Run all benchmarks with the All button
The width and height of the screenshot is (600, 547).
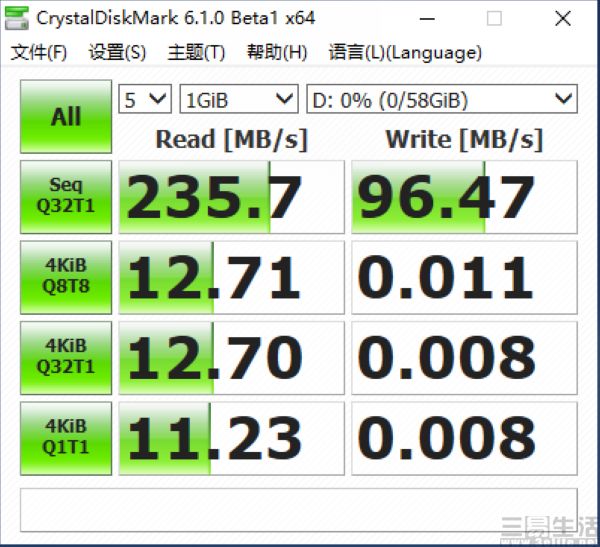66,116
